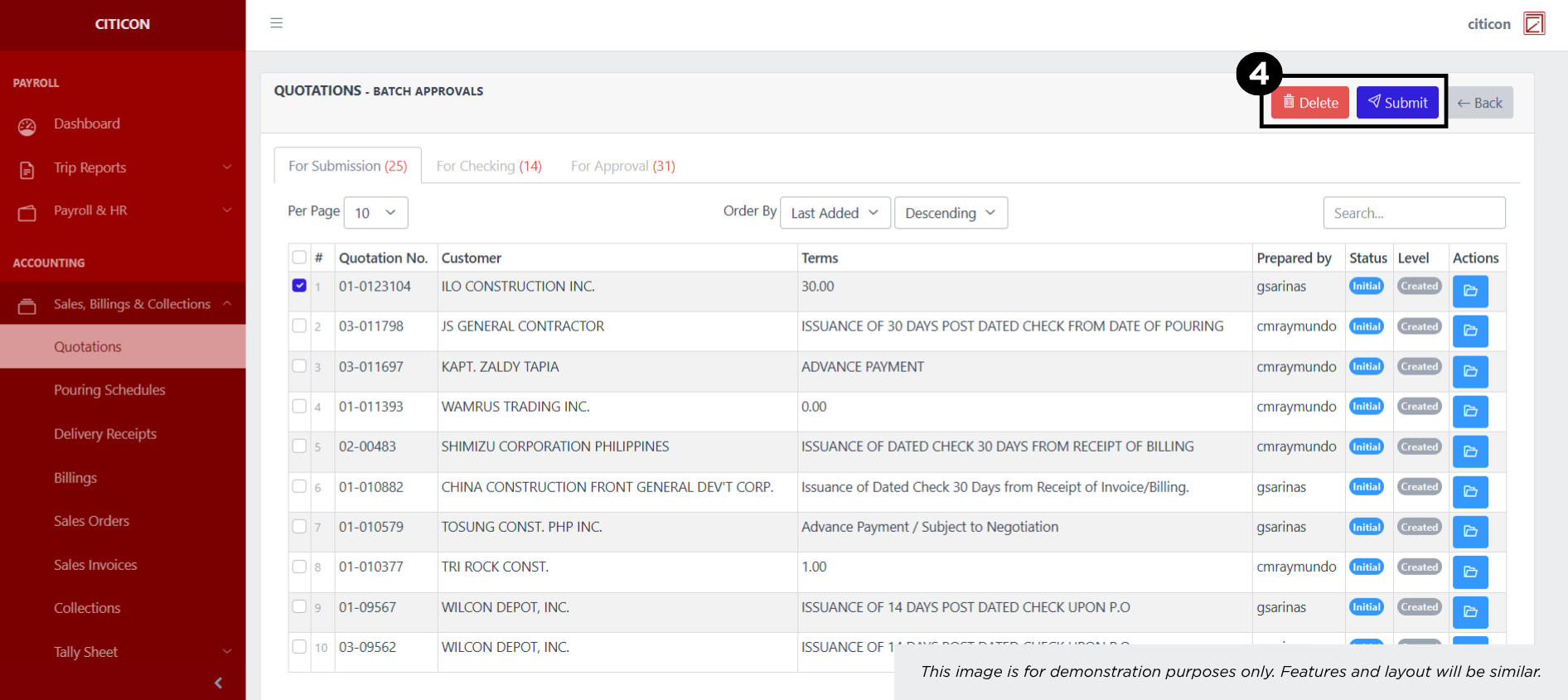This screenshot has width=1568, height=700.
Task: Click the blue Submit button
Action: pos(1397,103)
